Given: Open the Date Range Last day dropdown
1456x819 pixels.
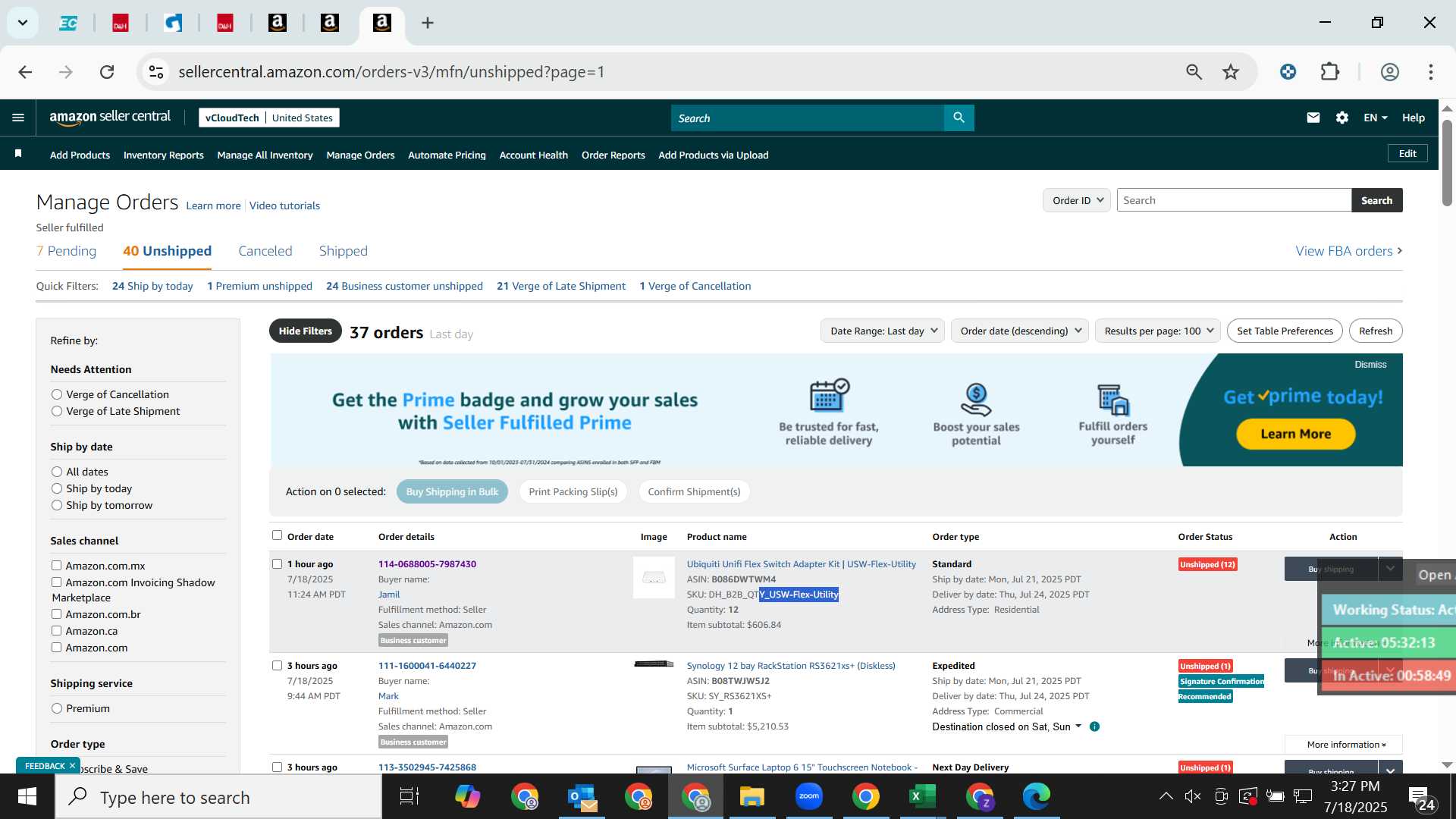Looking at the screenshot, I should coord(883,331).
